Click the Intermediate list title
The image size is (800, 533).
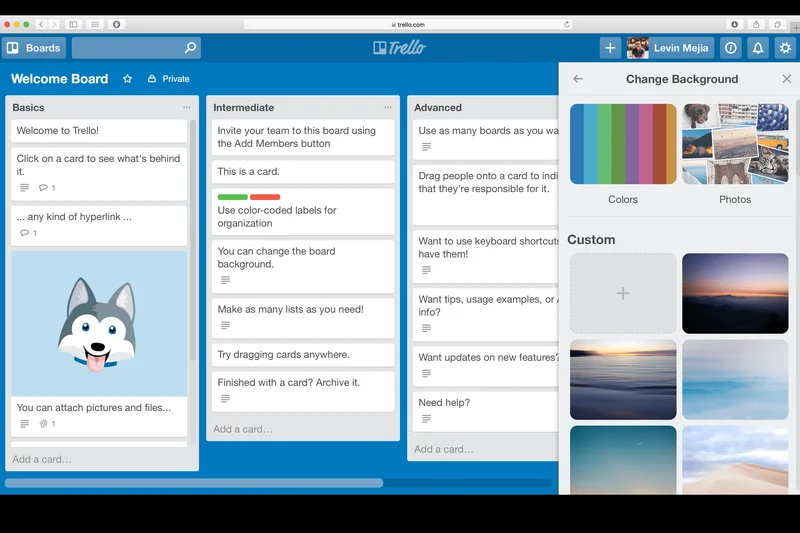point(243,108)
